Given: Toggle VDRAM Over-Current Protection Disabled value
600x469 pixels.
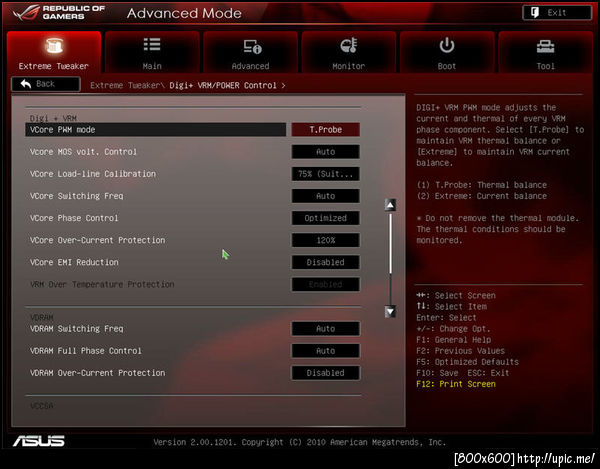Looking at the screenshot, I should pyautogui.click(x=326, y=373).
